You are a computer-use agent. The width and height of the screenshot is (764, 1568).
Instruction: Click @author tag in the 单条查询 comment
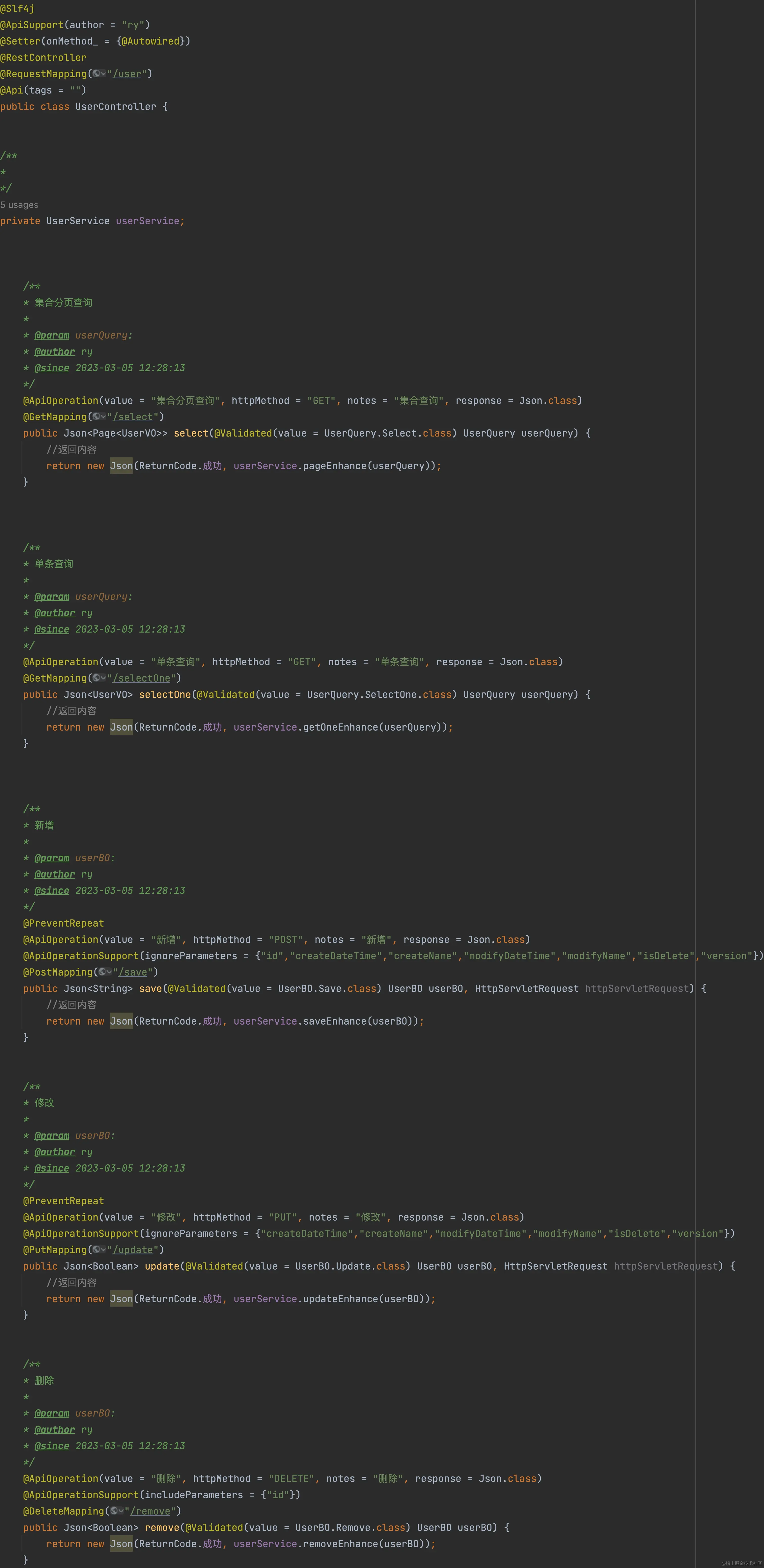pyautogui.click(x=55, y=613)
